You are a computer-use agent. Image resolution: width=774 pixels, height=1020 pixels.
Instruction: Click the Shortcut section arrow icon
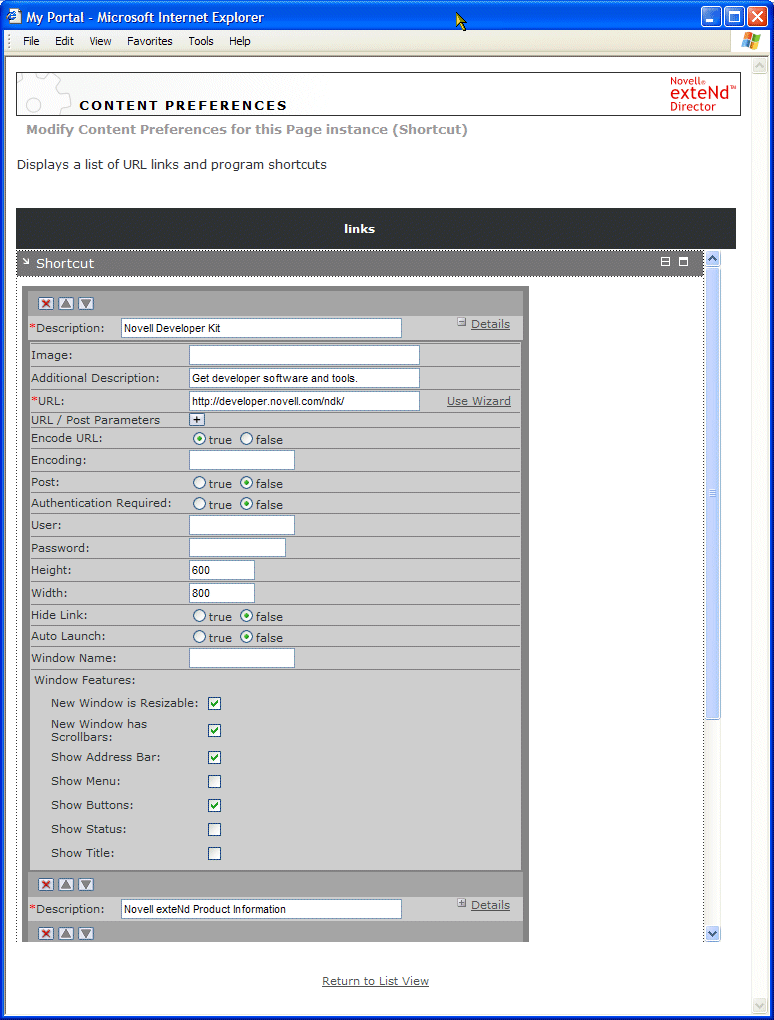tap(26, 262)
